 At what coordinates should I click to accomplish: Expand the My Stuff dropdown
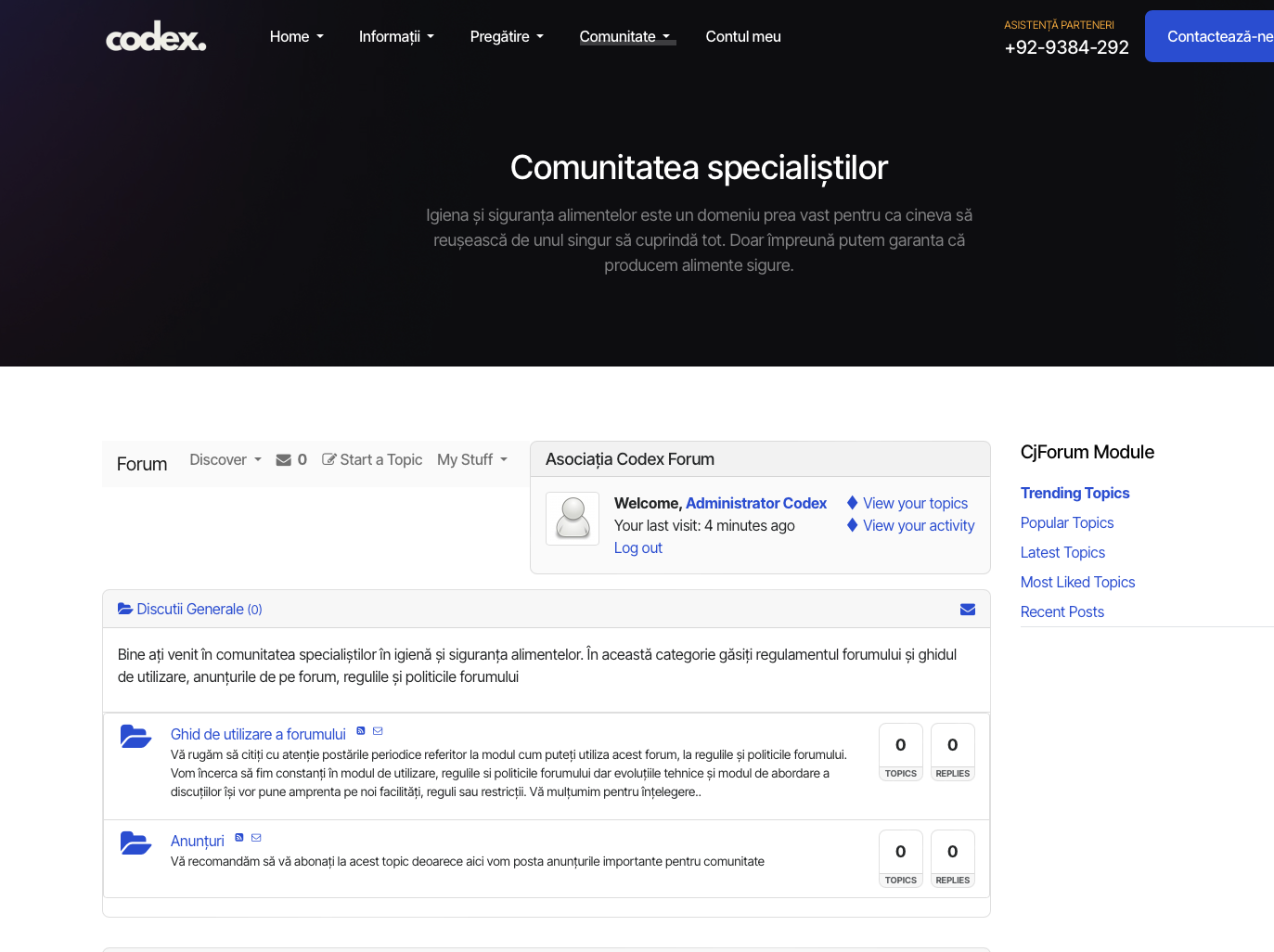(471, 460)
